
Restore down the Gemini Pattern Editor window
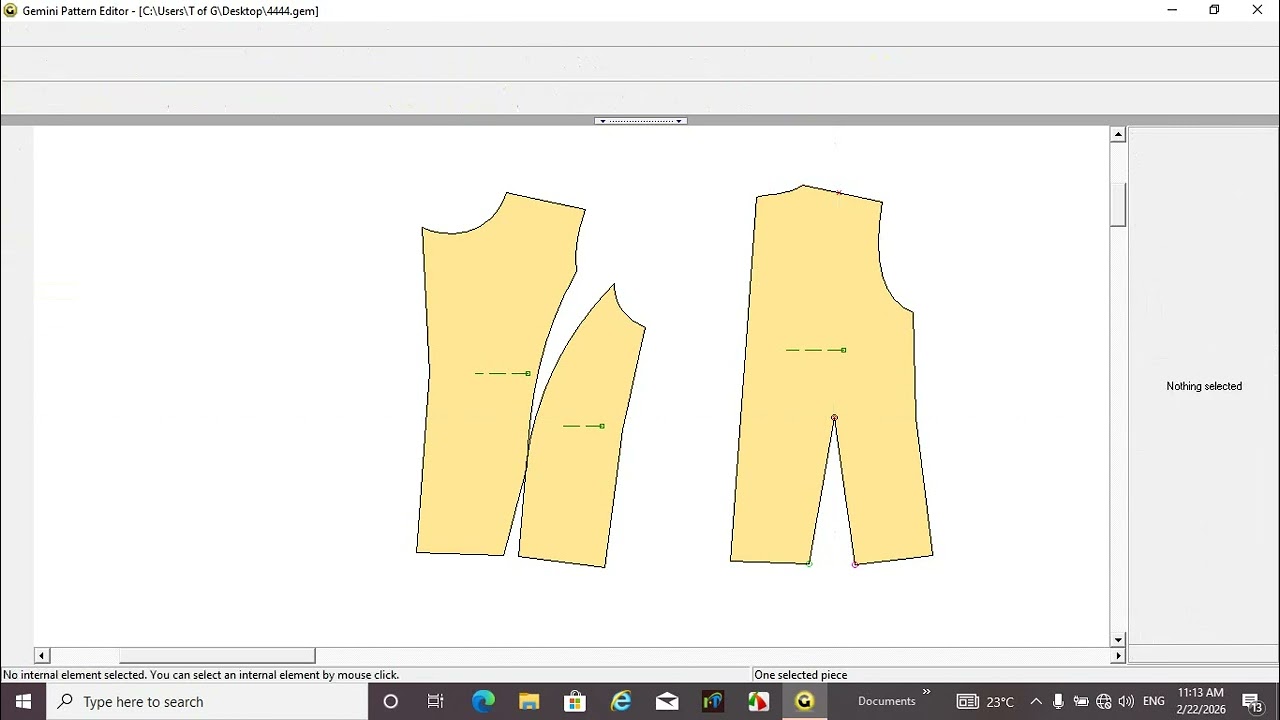1214,10
